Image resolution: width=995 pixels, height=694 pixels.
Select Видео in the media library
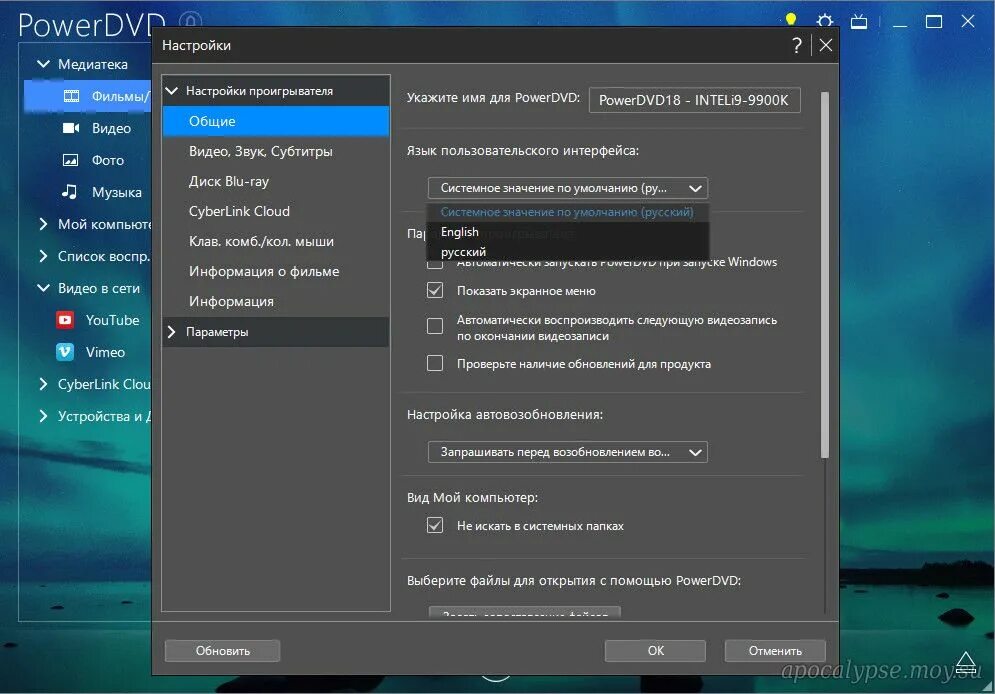coord(111,128)
